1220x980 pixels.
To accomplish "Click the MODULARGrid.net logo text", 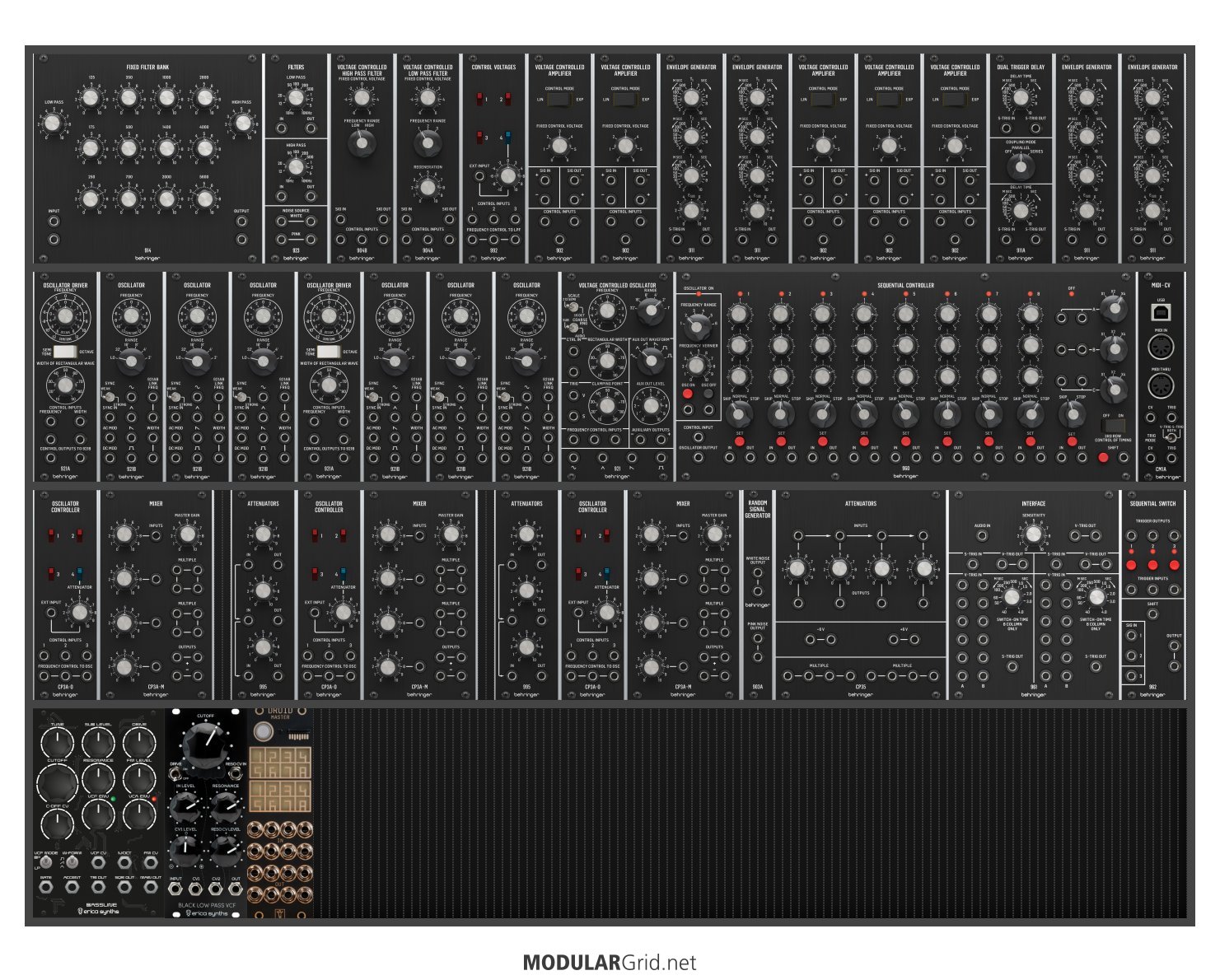I will point(610,963).
